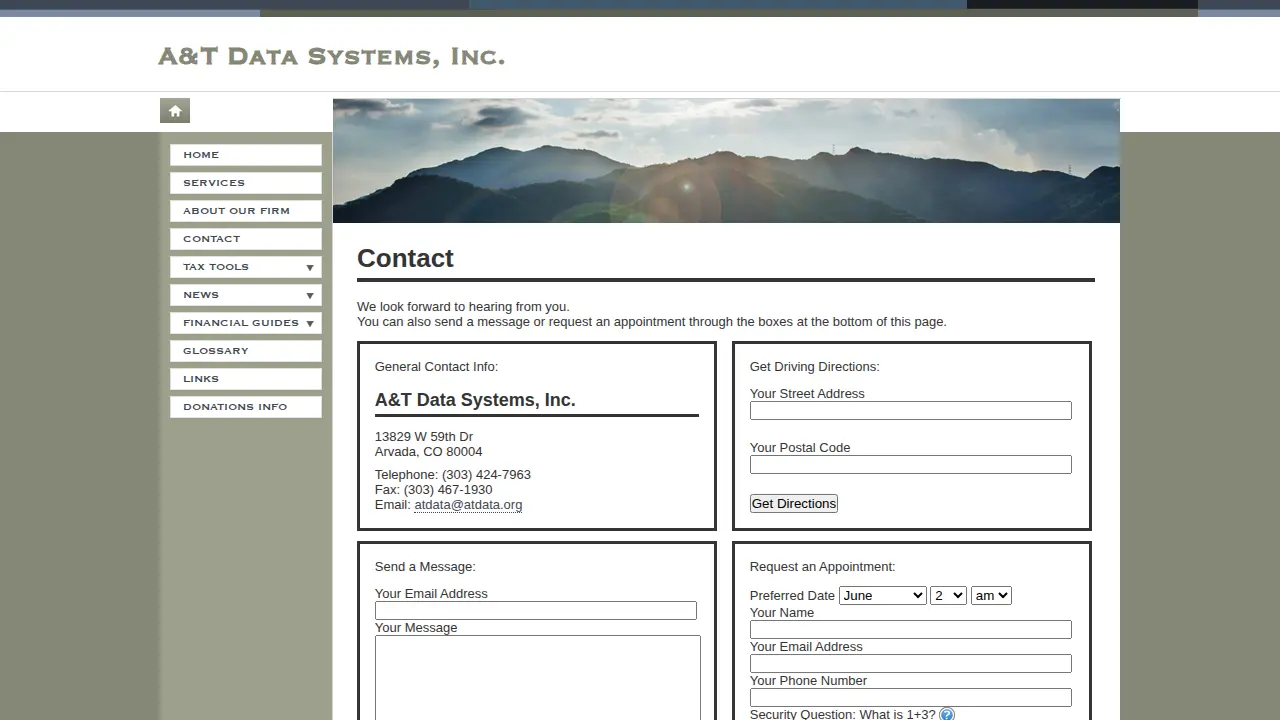
Task: Open the Donations Info page
Action: point(246,407)
